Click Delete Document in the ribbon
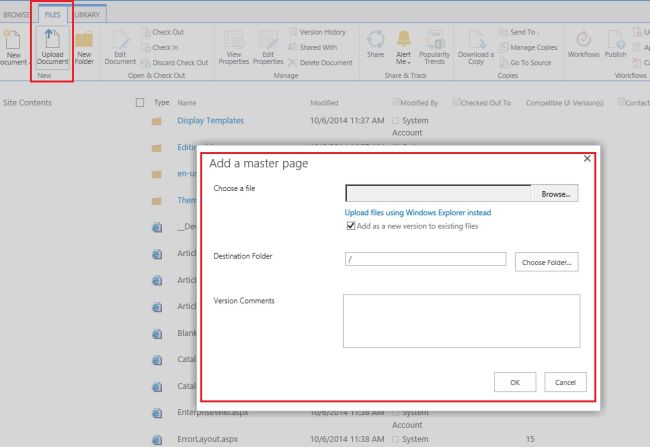This screenshot has height=447, width=650. coord(320,63)
